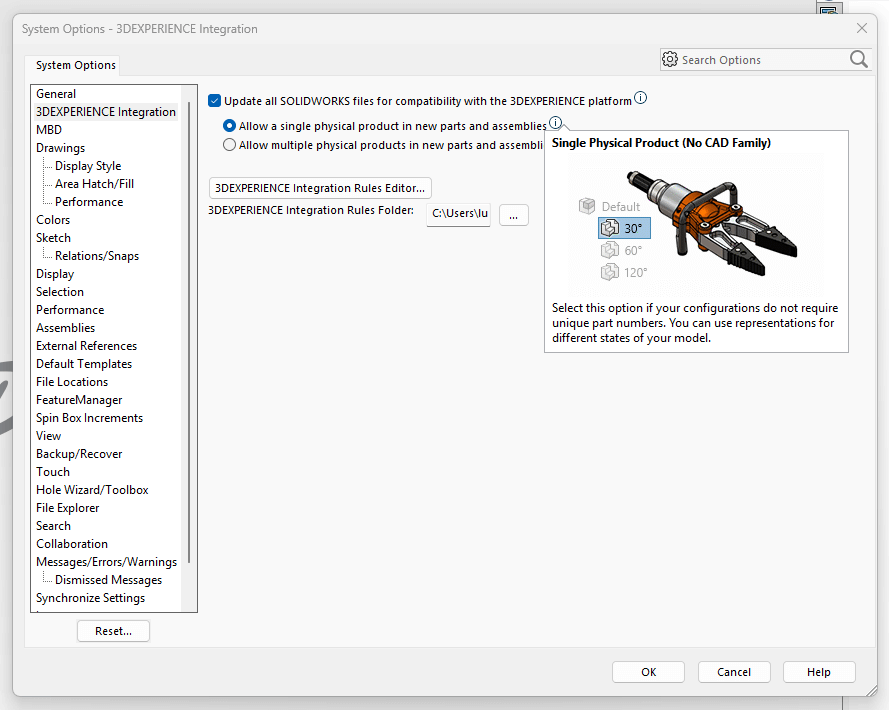Open the Hole Wizard/Toolbox settings page
889x710 pixels.
pyautogui.click(x=92, y=489)
